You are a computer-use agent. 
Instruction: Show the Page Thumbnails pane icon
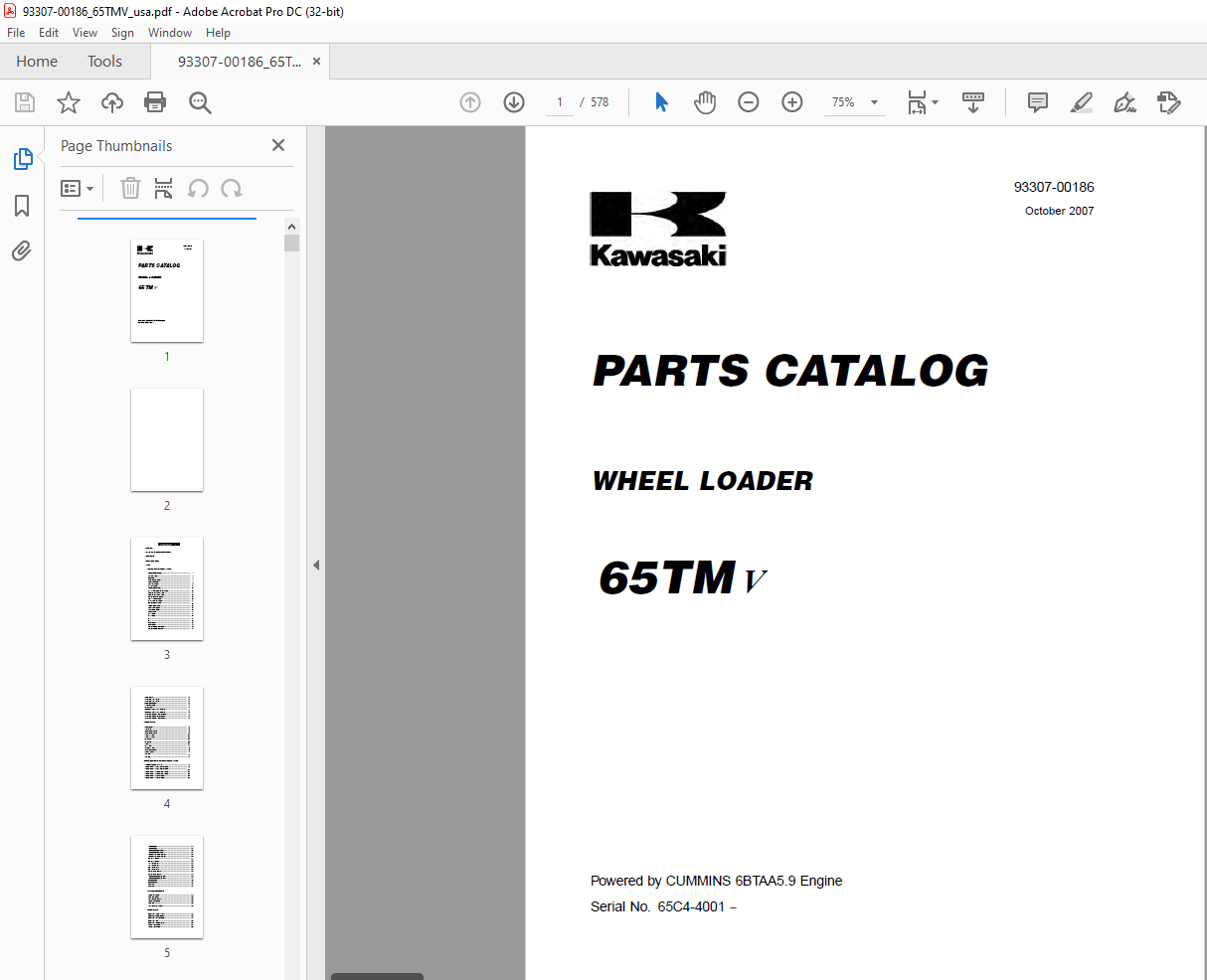[x=22, y=159]
